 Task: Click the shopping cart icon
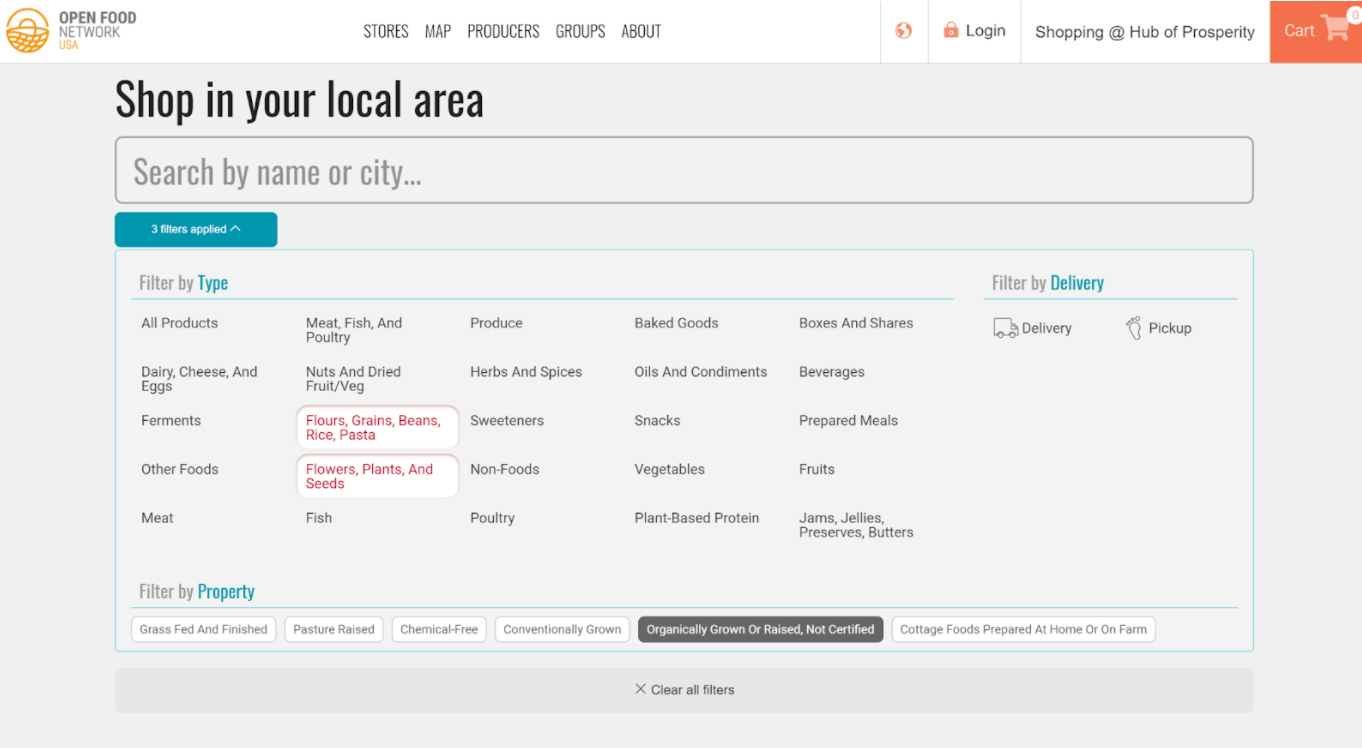point(1335,28)
